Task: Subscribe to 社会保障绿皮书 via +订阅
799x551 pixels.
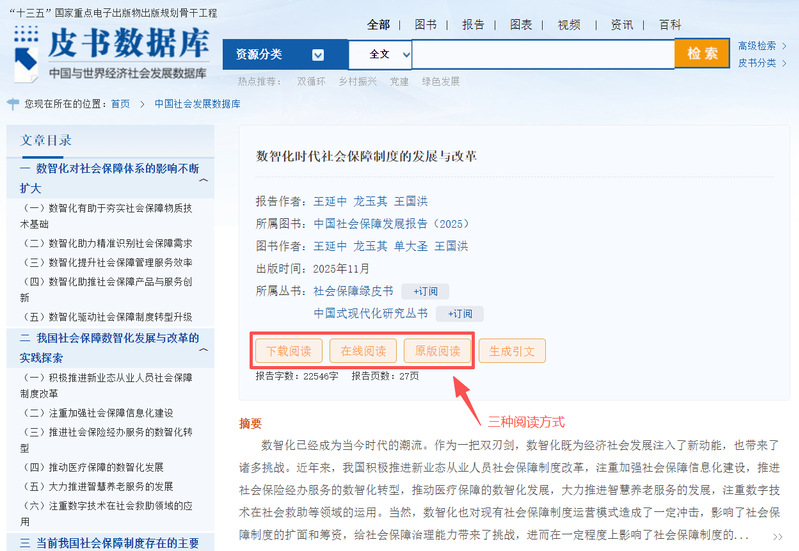Action: click(x=425, y=291)
